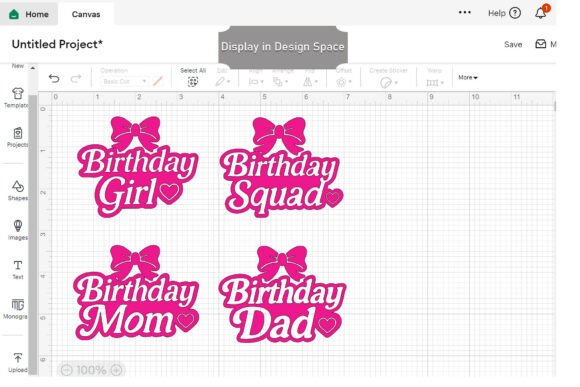Undo the last action

[x=54, y=78]
